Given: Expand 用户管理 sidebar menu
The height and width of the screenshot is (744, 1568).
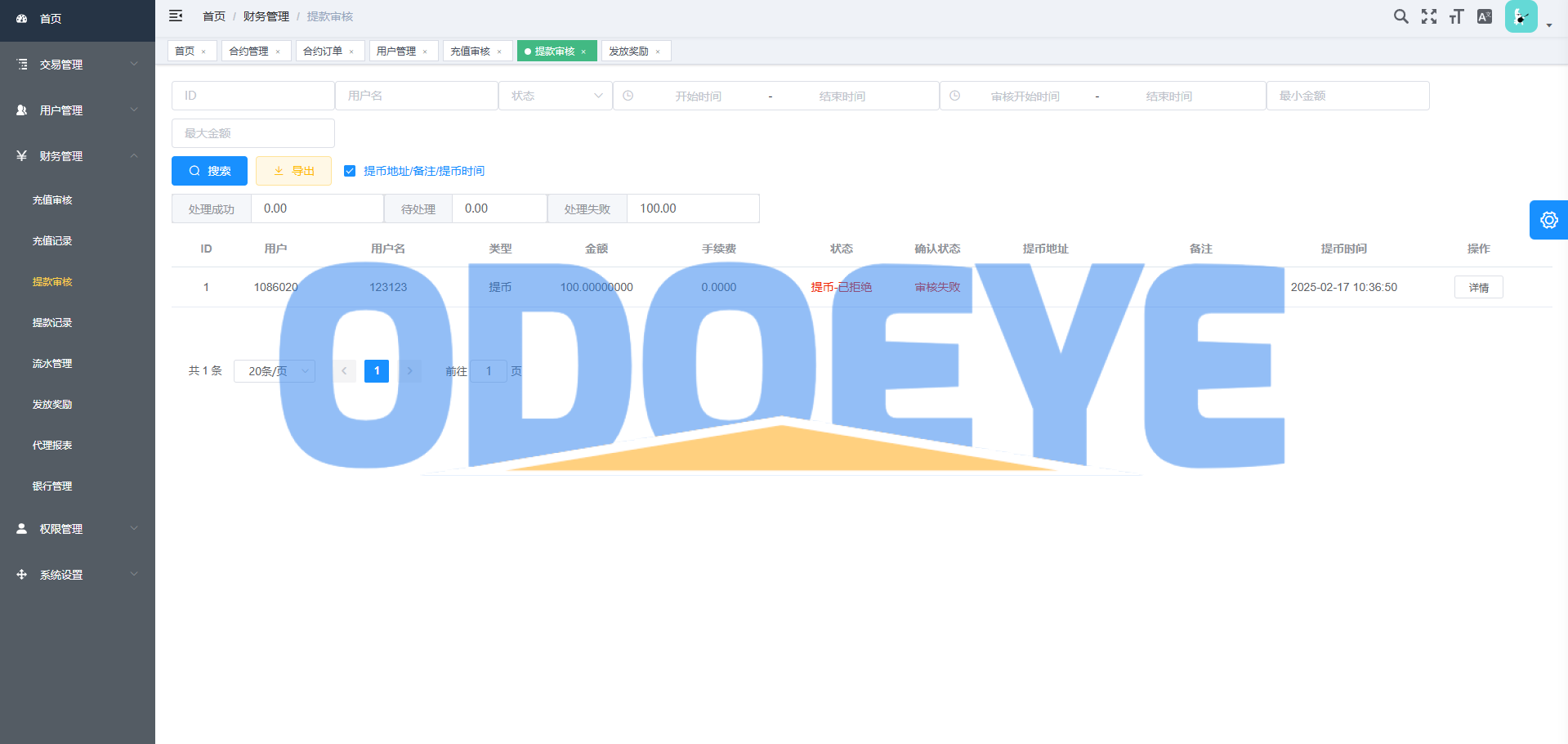Looking at the screenshot, I should (x=78, y=110).
